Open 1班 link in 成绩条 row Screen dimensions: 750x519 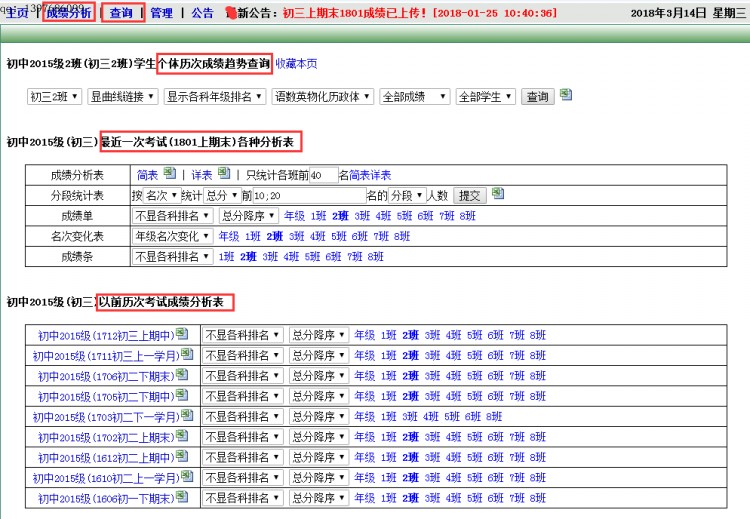pyautogui.click(x=226, y=257)
